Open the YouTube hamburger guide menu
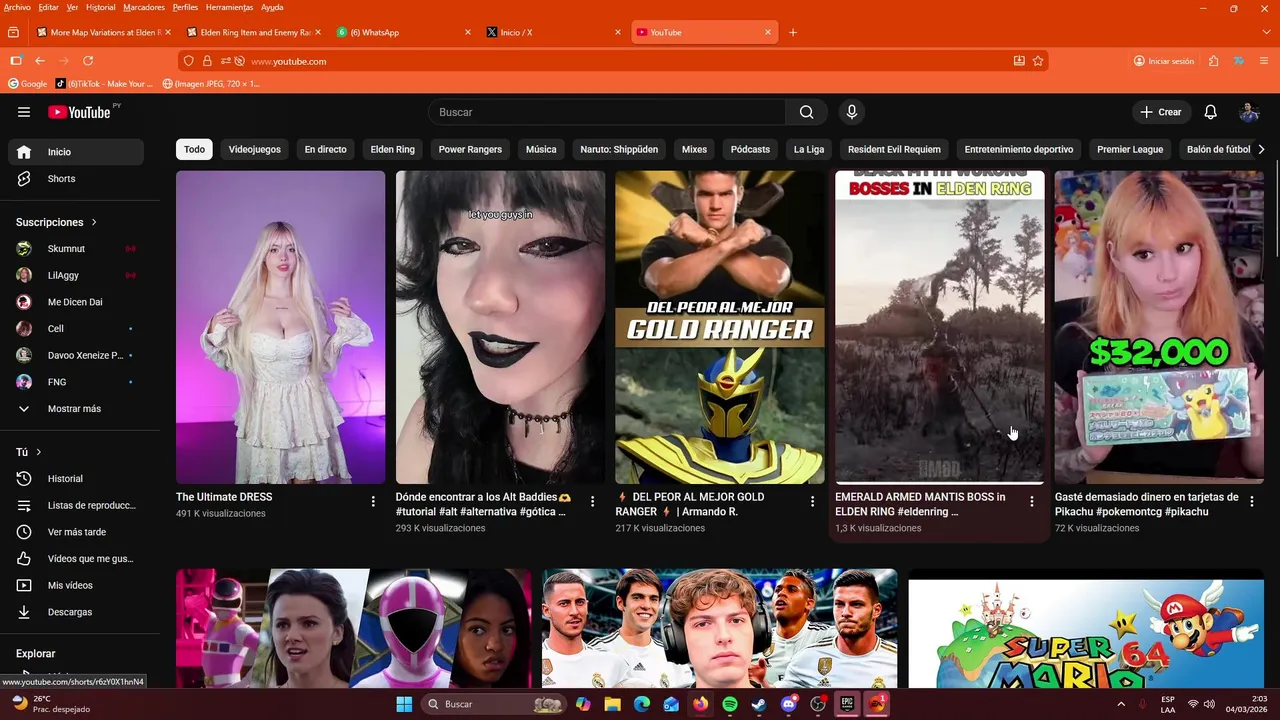1280x720 pixels. coord(24,112)
